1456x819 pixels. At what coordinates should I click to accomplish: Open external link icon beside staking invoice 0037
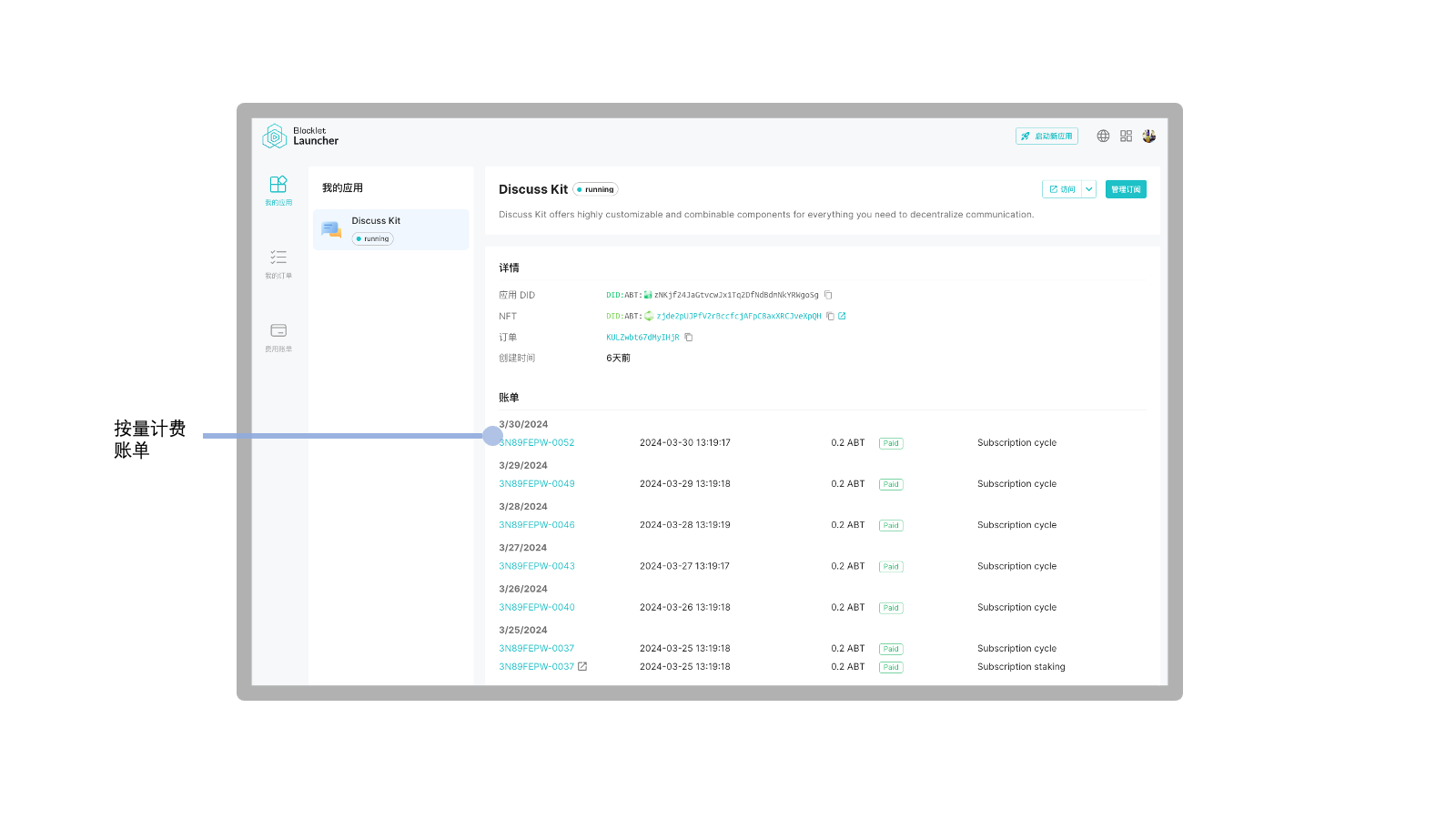[x=582, y=667]
